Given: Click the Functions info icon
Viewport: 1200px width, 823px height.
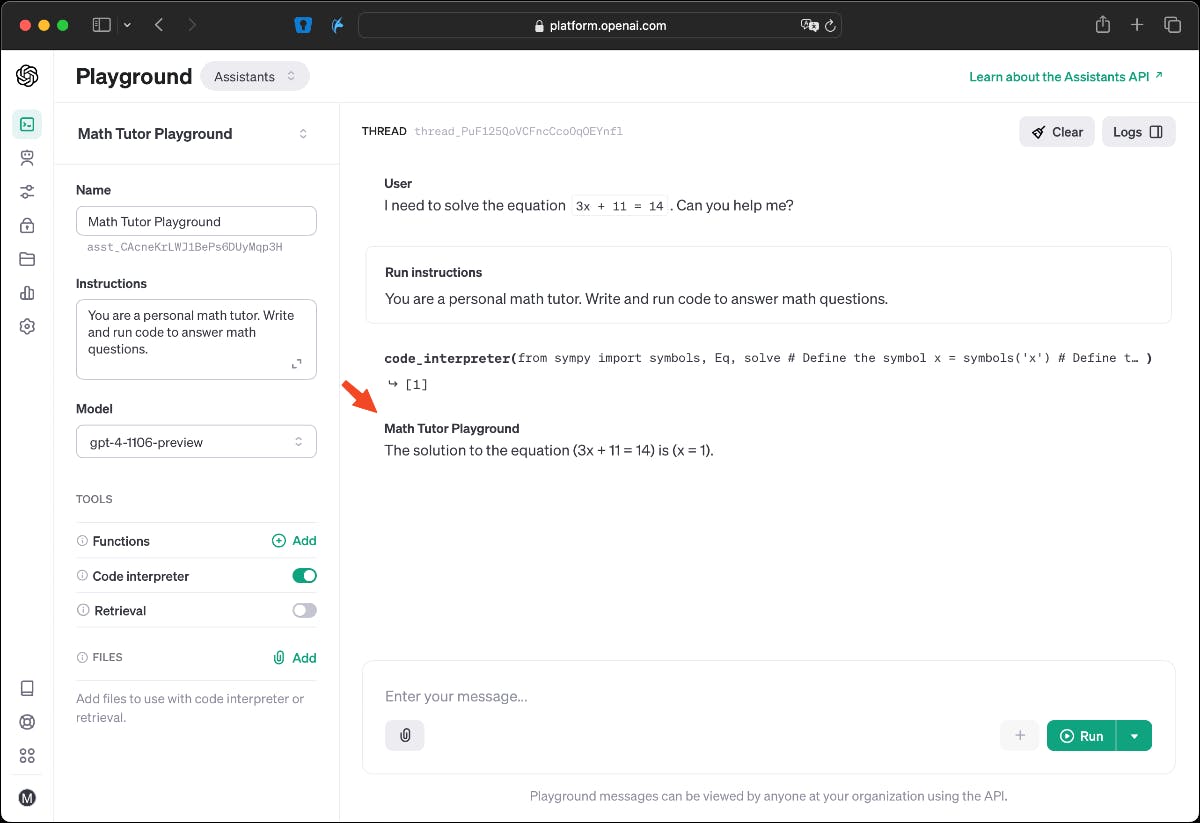Looking at the screenshot, I should coord(82,541).
